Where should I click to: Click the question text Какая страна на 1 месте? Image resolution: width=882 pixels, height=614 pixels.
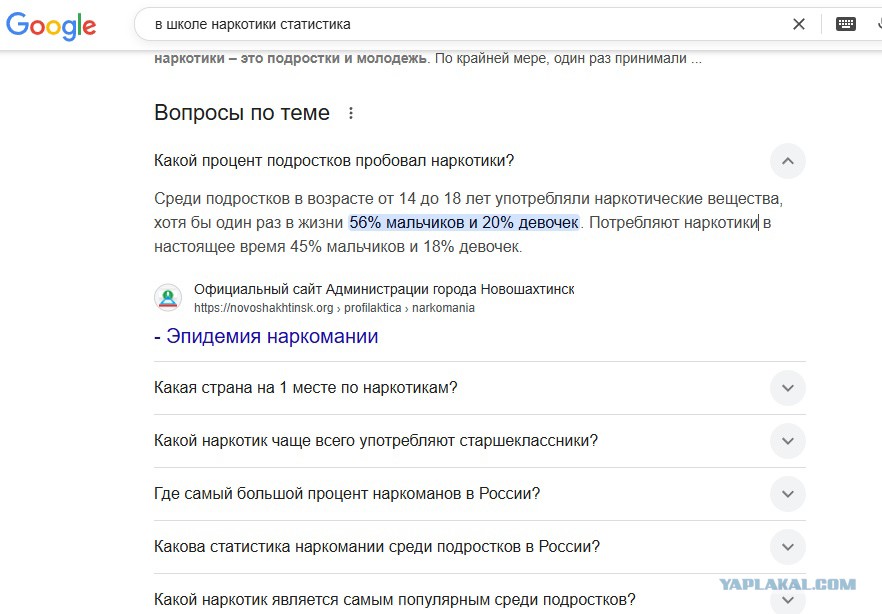pyautogui.click(x=305, y=388)
